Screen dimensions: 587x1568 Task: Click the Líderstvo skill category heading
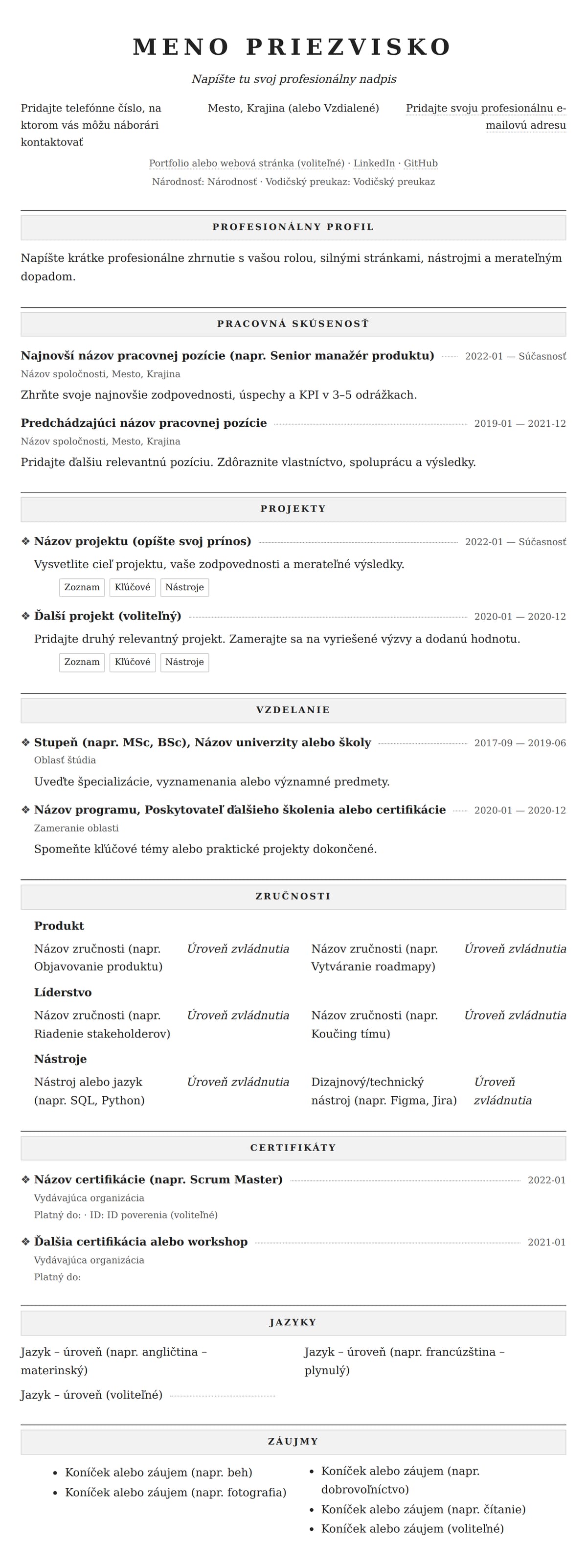(x=63, y=993)
